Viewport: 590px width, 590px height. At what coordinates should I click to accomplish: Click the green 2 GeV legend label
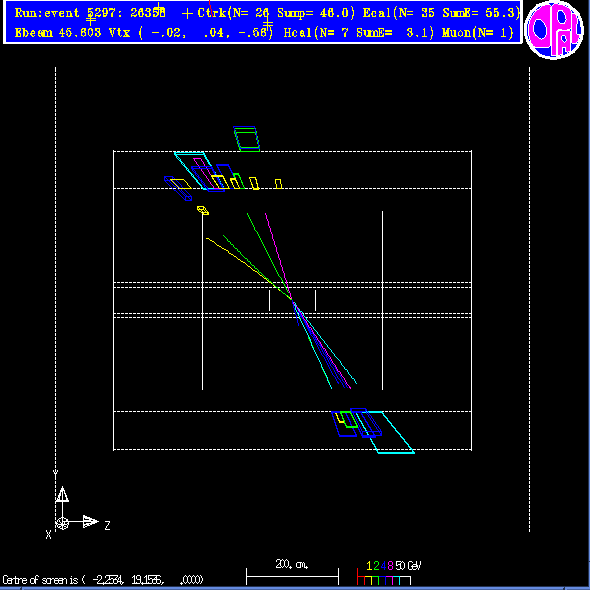(376, 566)
